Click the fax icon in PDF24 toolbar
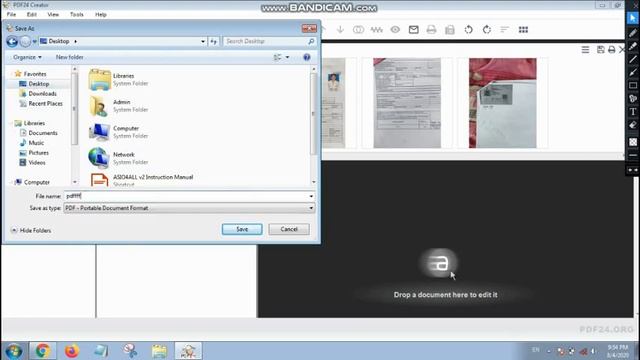640x360 pixels. coord(450,29)
